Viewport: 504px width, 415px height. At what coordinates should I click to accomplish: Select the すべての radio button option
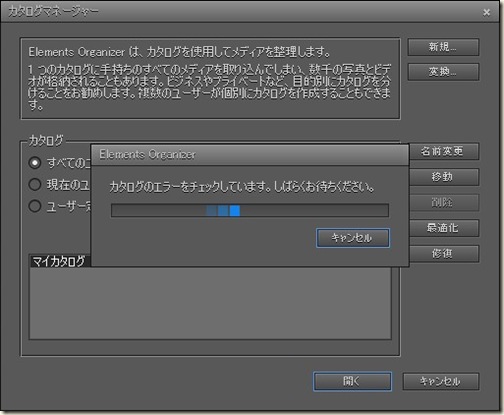[x=35, y=163]
